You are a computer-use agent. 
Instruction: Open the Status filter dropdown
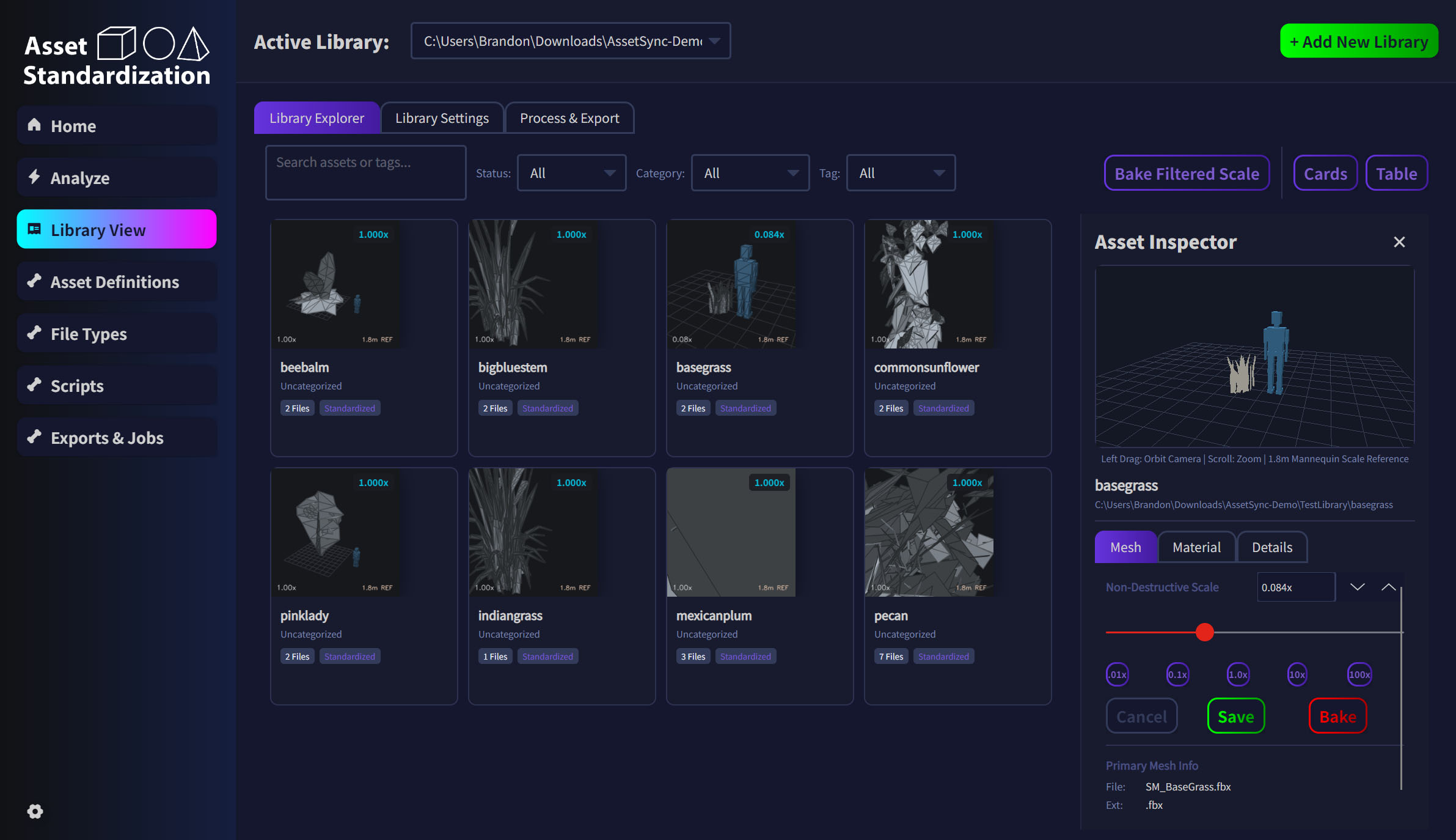pos(571,173)
